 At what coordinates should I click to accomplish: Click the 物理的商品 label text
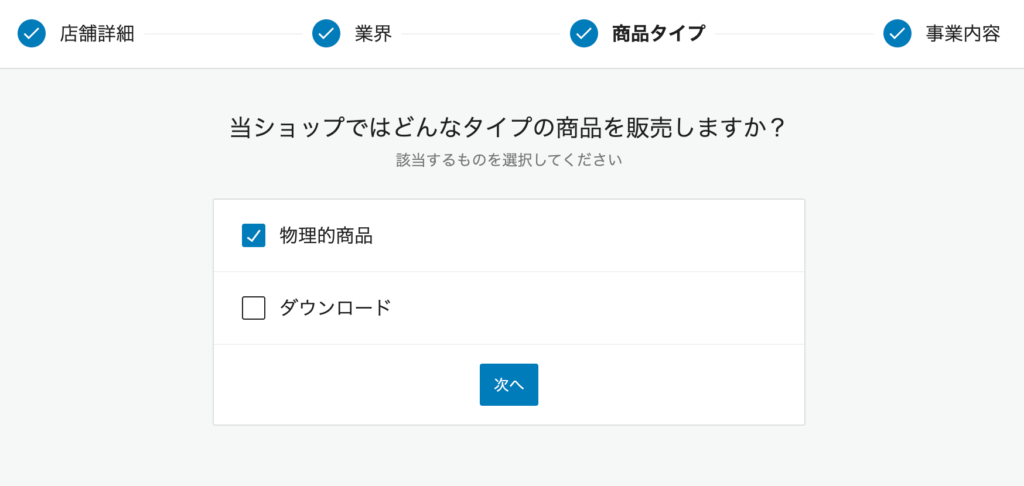[x=327, y=236]
